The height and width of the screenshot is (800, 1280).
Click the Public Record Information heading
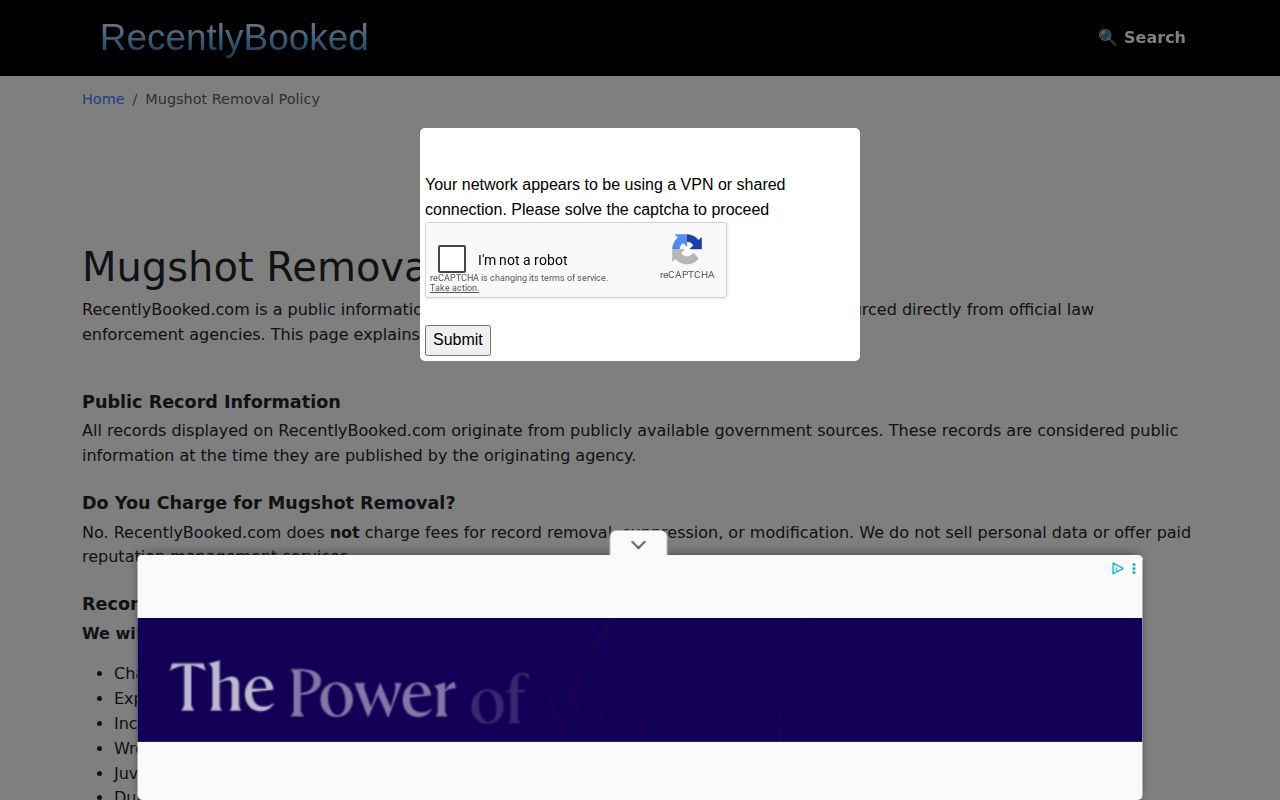[x=211, y=402]
